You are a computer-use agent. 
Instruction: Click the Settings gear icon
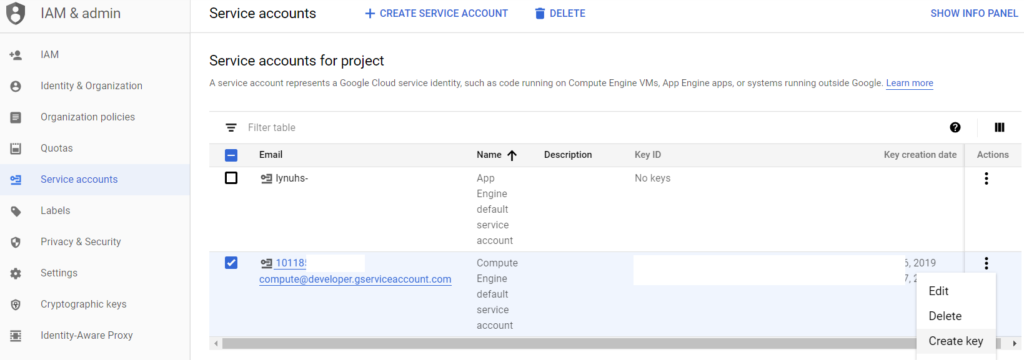(x=16, y=273)
